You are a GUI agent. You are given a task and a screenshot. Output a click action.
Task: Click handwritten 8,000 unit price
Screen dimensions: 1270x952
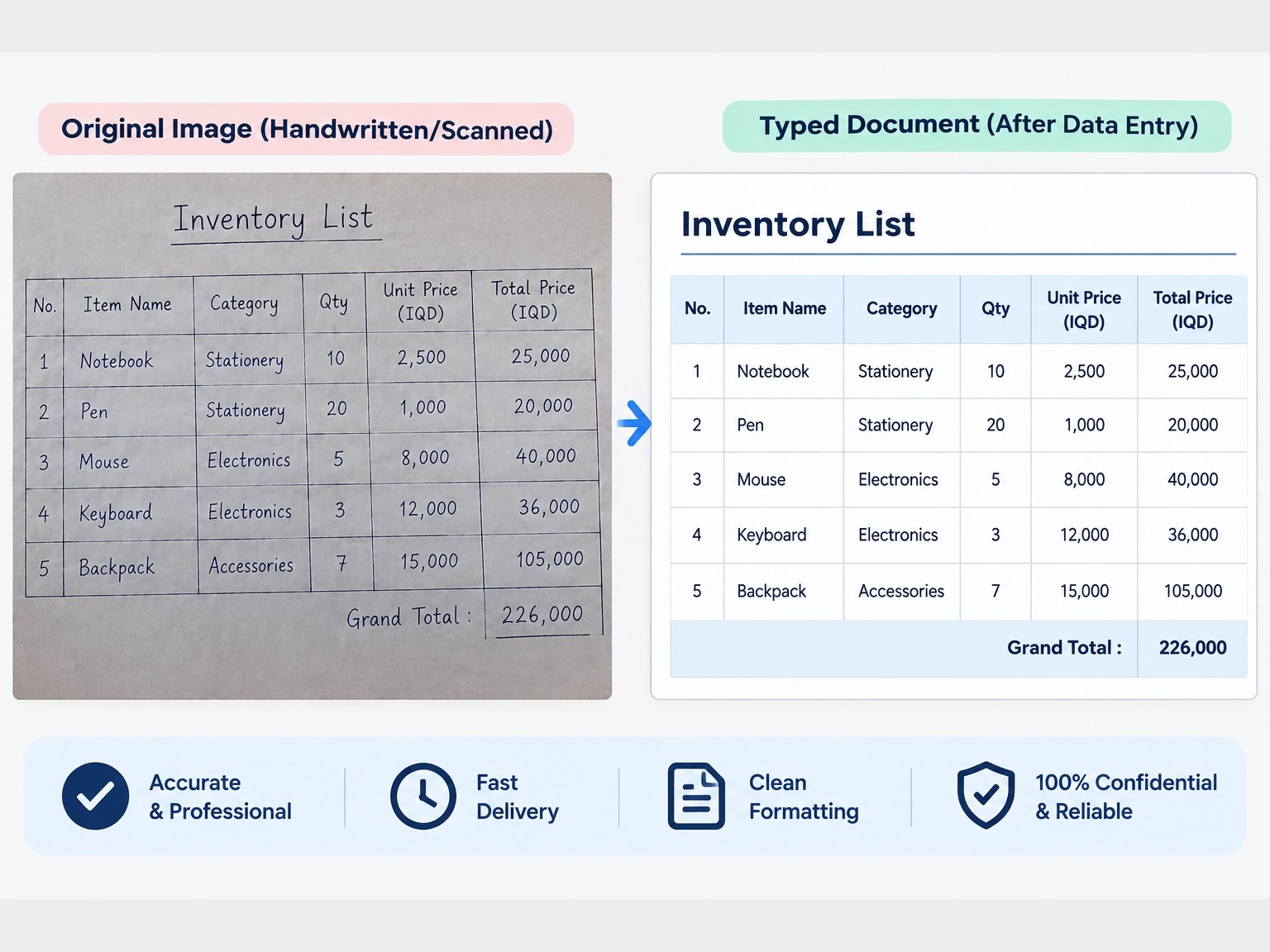click(x=425, y=457)
